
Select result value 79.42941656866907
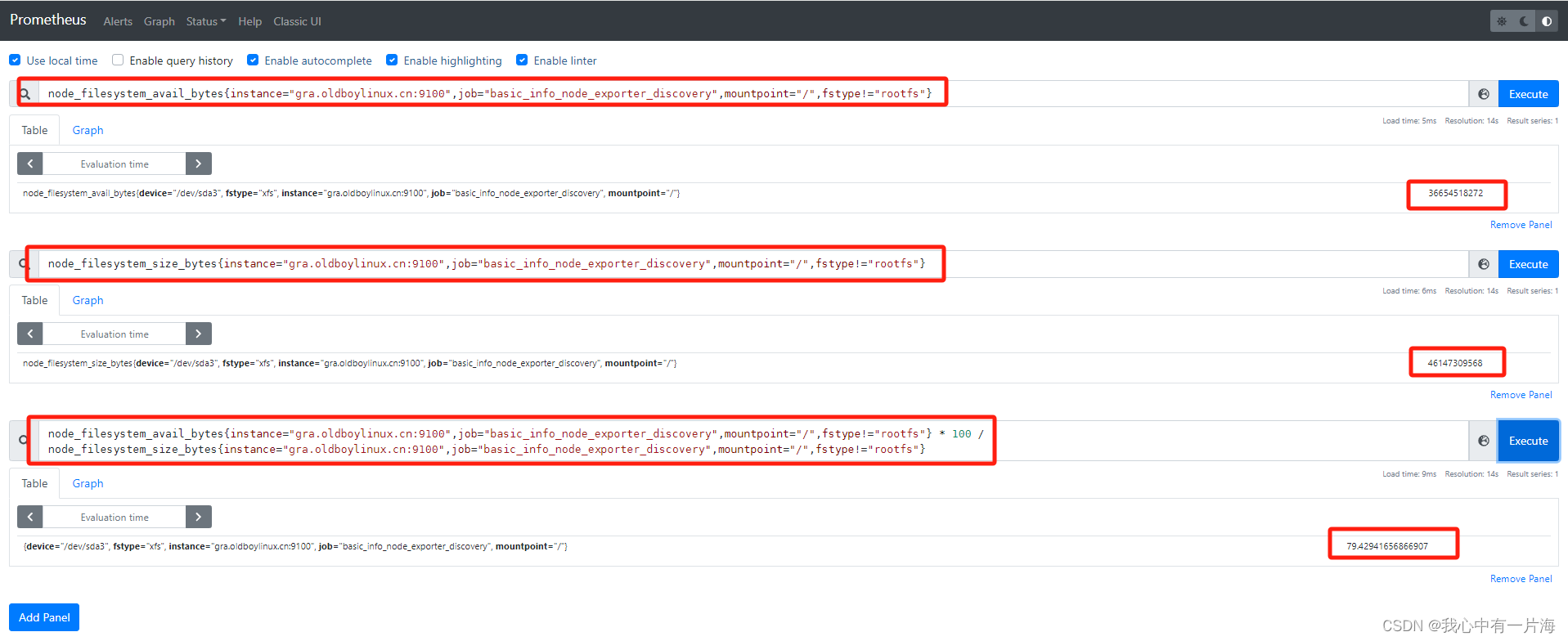point(1387,546)
